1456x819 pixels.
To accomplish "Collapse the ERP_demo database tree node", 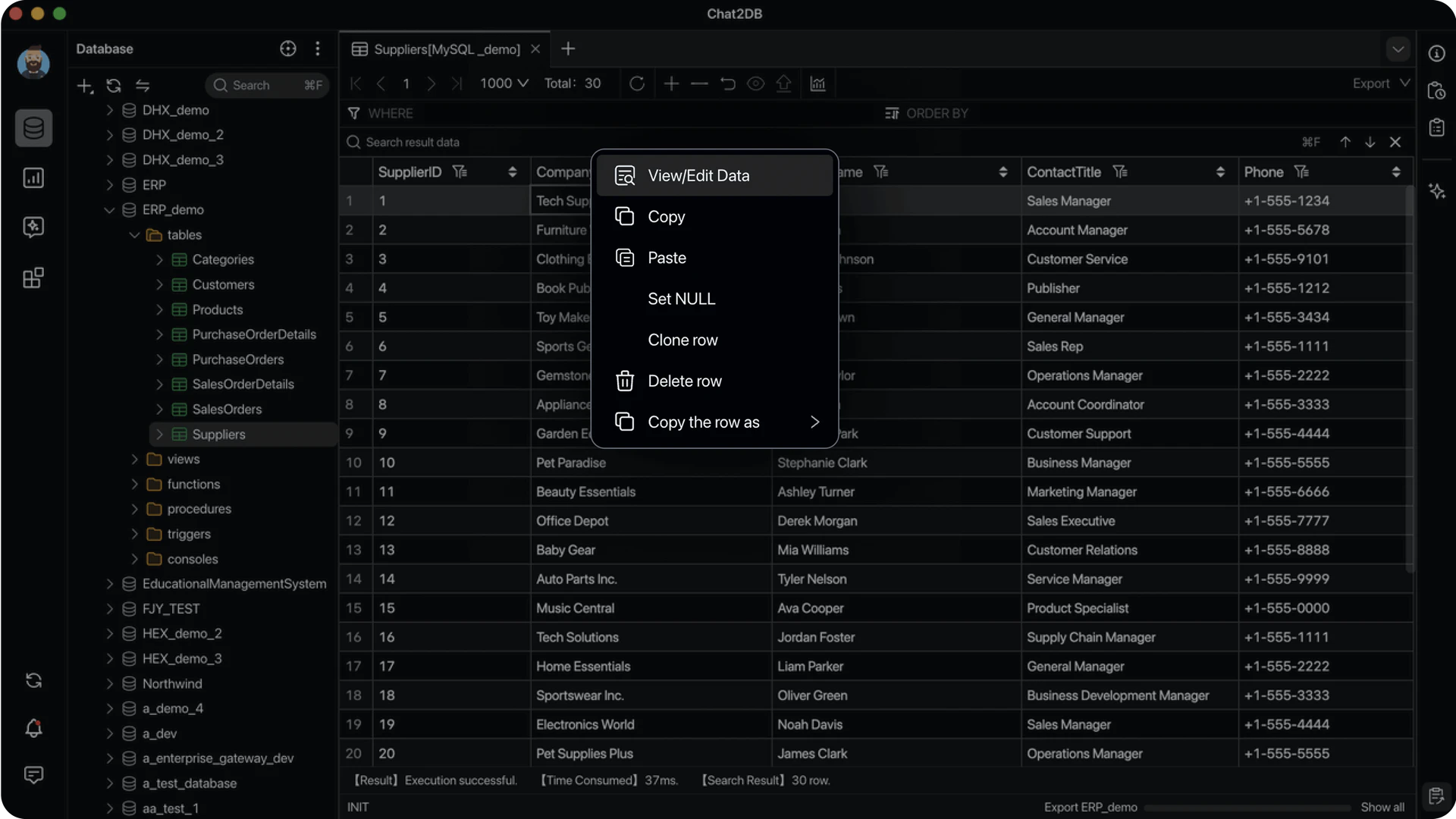I will (x=109, y=210).
